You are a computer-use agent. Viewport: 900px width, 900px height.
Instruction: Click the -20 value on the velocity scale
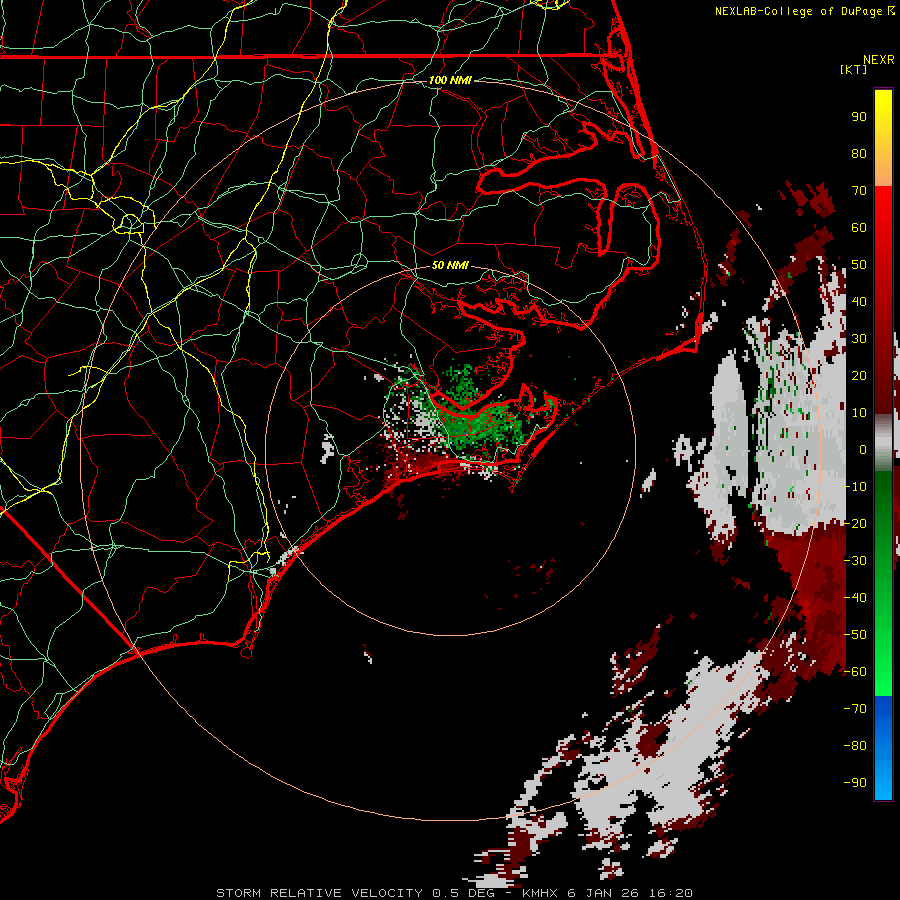coord(855,523)
